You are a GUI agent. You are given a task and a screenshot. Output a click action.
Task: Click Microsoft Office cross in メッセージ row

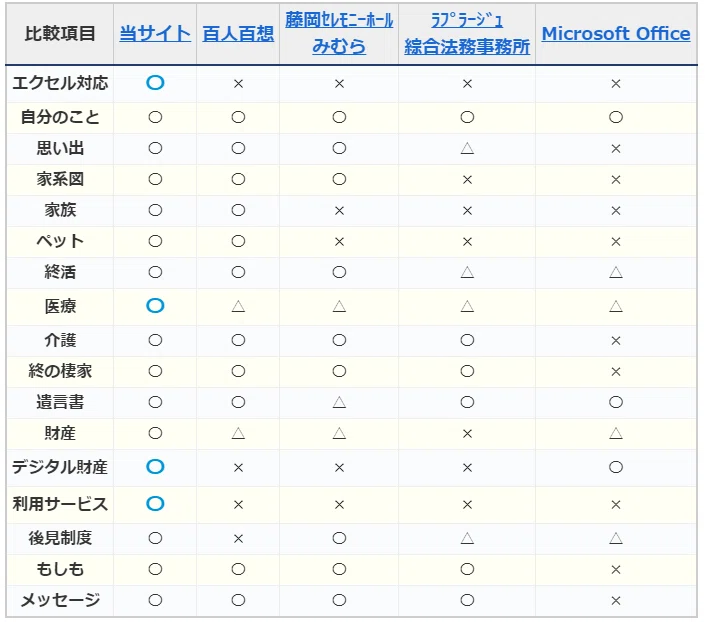(616, 601)
